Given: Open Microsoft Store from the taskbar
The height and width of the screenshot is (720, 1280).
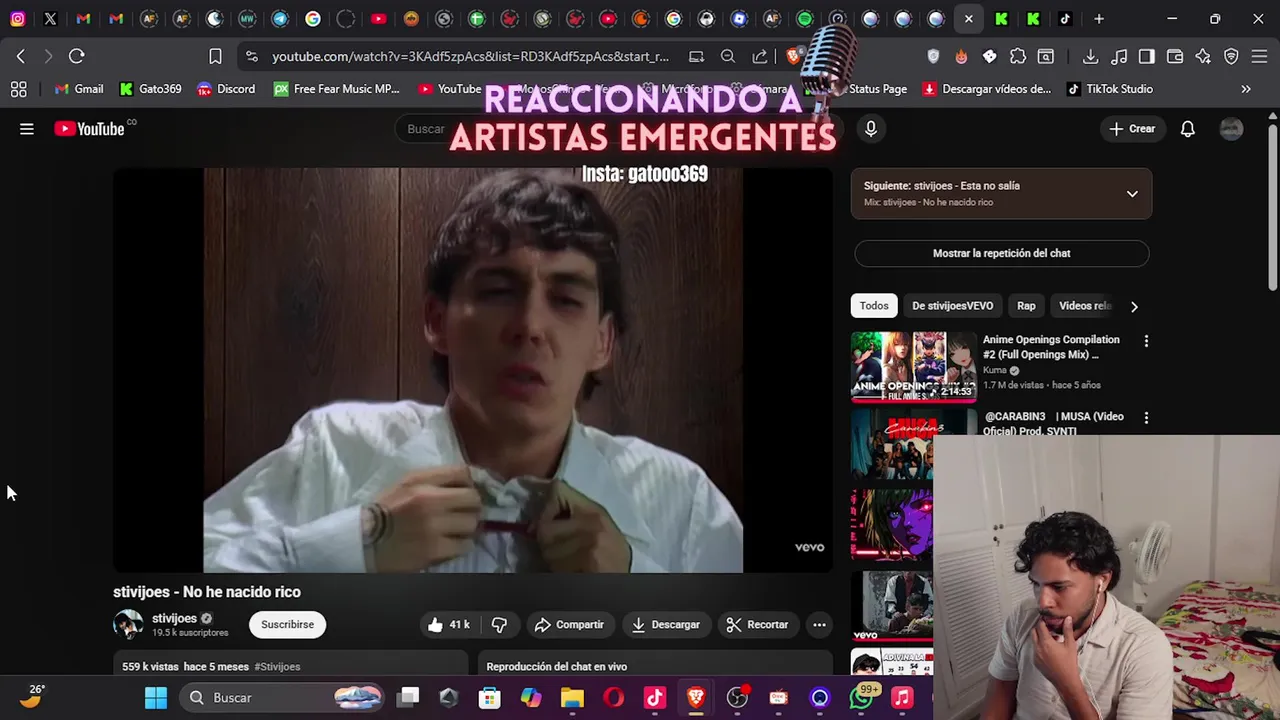Looking at the screenshot, I should click(489, 698).
